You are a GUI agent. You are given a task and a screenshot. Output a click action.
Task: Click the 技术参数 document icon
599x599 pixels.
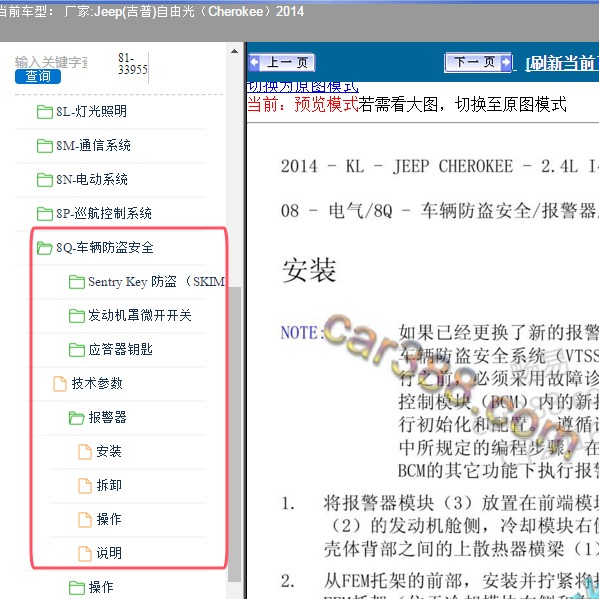[x=60, y=384]
